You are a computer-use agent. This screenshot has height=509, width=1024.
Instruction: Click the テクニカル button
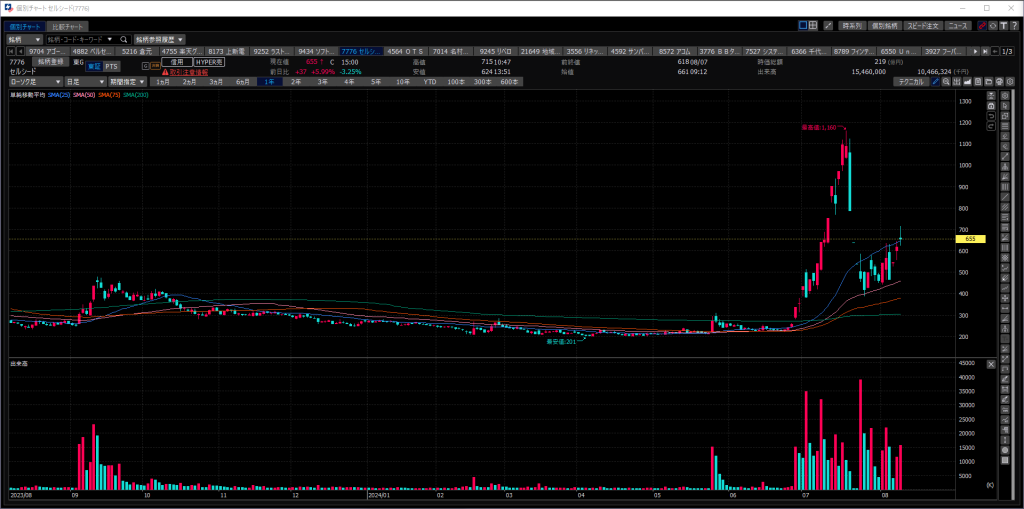(x=911, y=82)
